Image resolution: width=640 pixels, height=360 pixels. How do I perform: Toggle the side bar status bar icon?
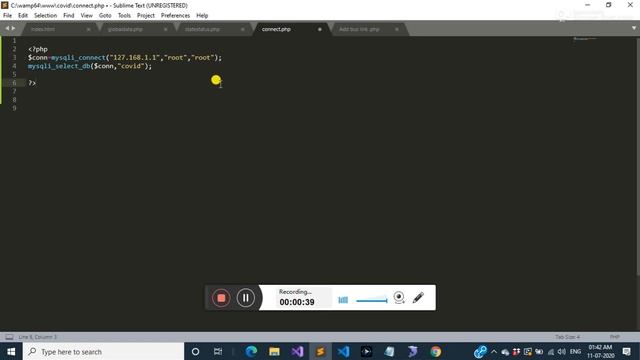point(9,337)
